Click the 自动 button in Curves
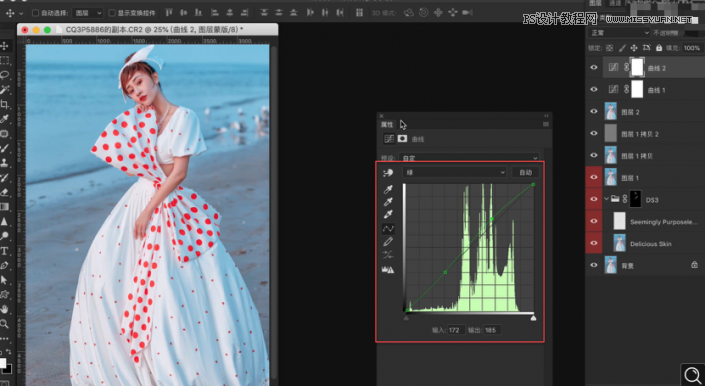The width and height of the screenshot is (705, 386). [x=526, y=172]
